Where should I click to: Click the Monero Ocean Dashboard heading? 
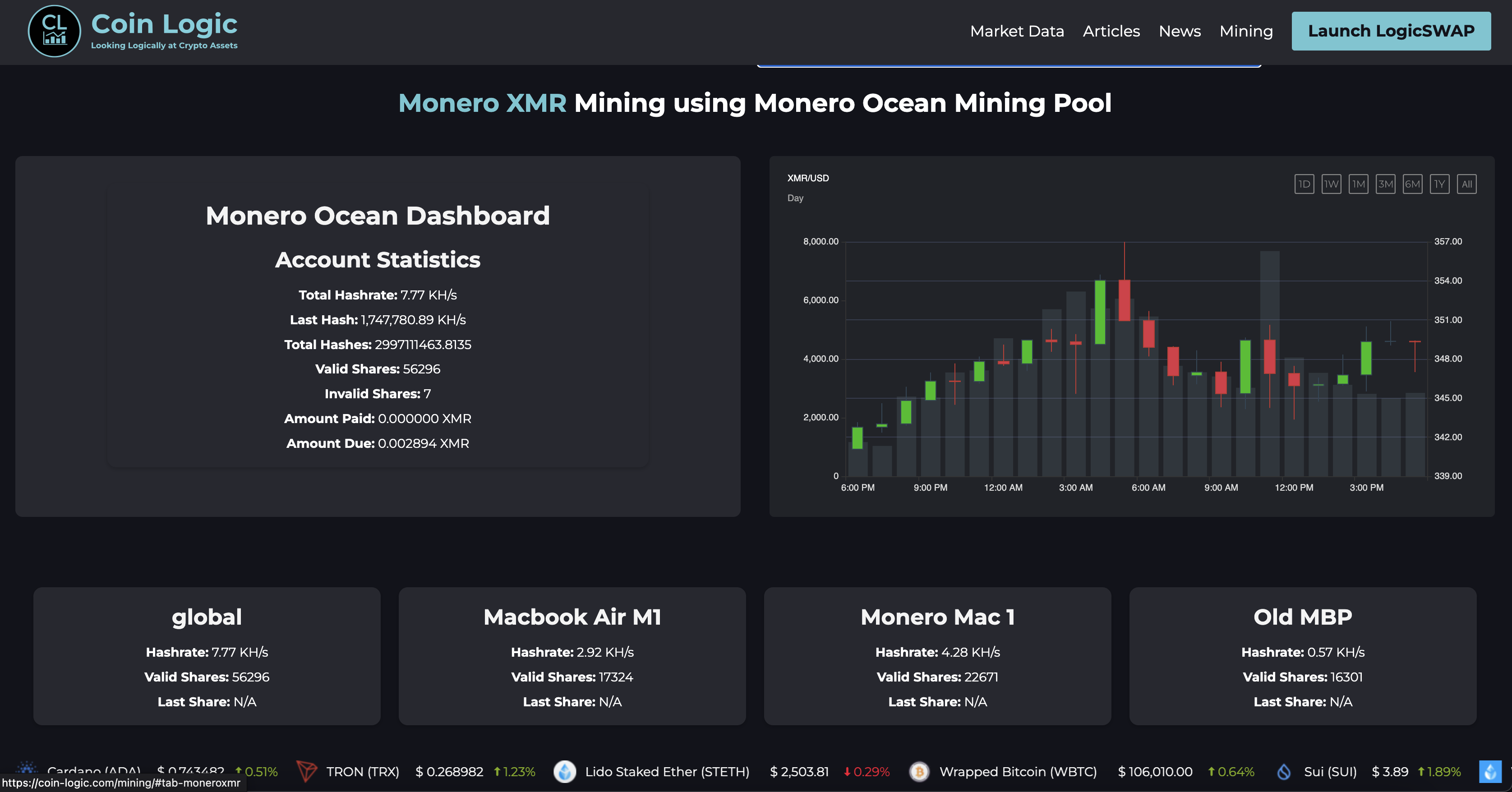pyautogui.click(x=378, y=216)
